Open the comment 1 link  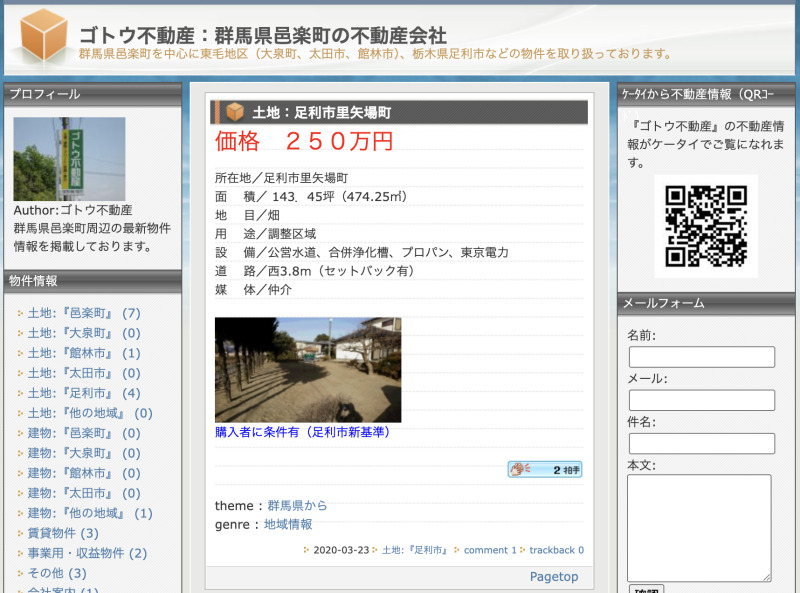point(490,550)
